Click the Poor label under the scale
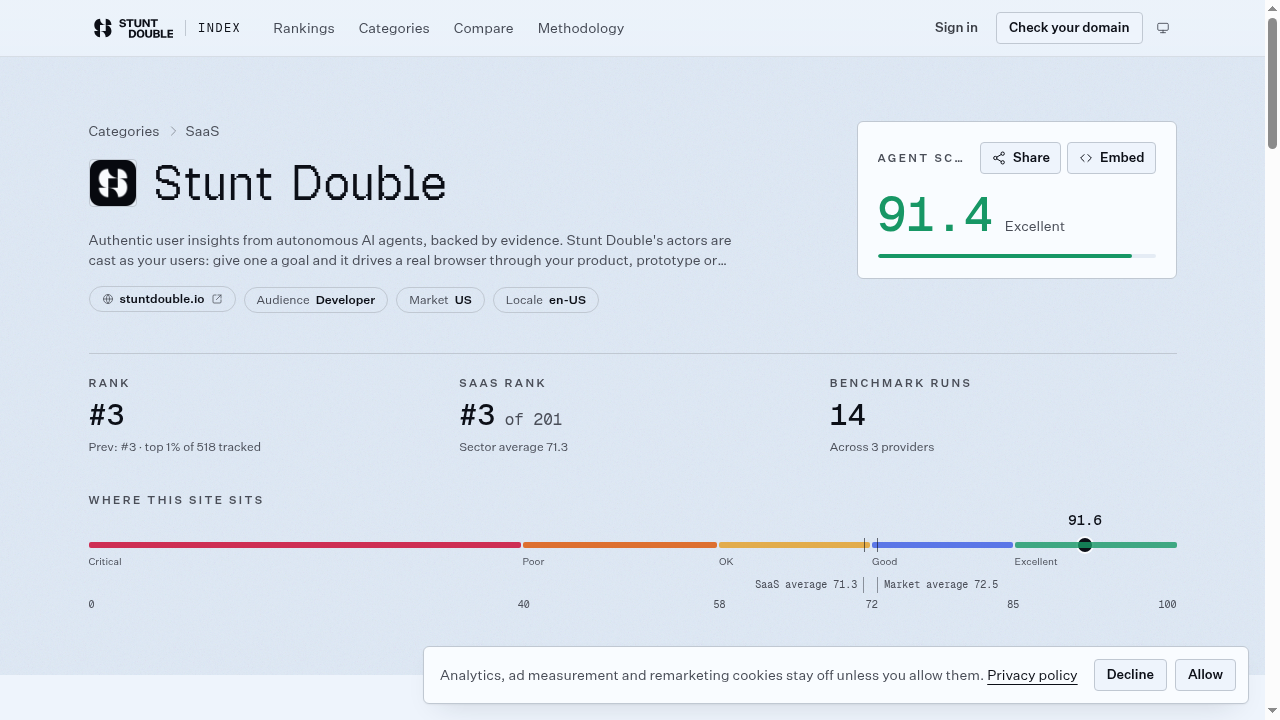This screenshot has width=1280, height=720. [x=534, y=562]
